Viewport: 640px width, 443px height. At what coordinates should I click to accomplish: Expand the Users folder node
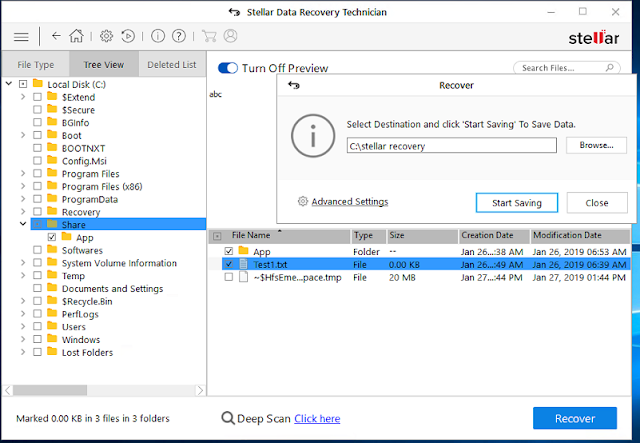tap(23, 327)
